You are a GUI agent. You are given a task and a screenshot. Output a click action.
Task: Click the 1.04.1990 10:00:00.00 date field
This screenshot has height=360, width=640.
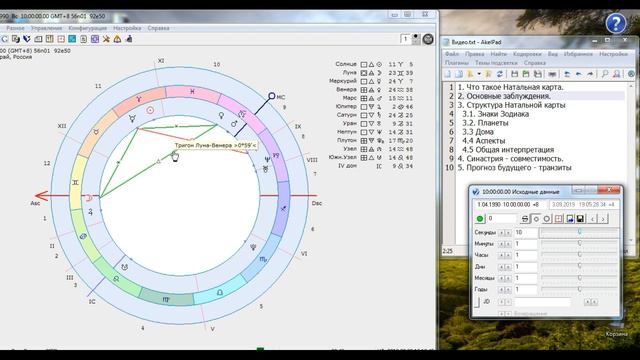[x=511, y=204]
